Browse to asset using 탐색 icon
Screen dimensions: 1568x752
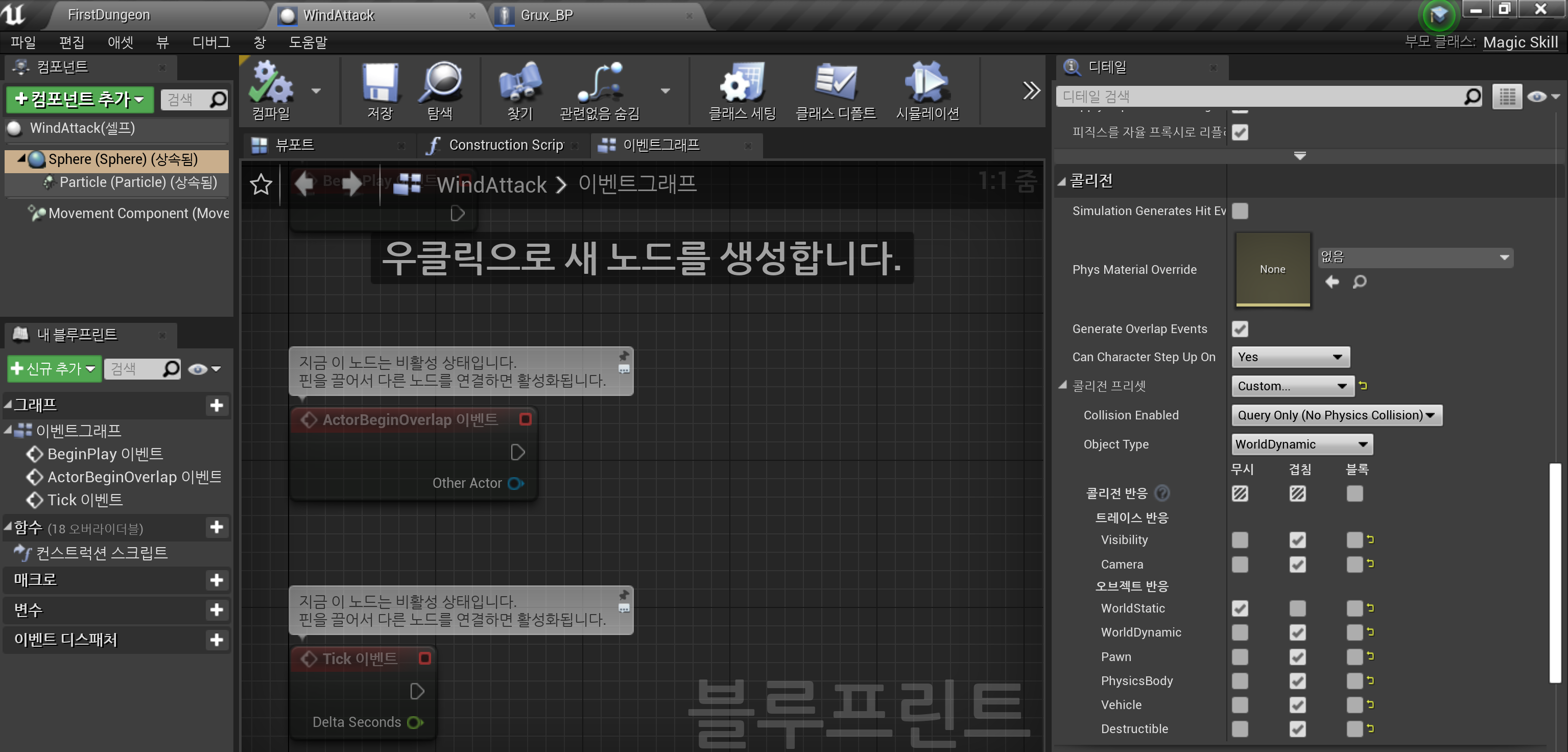[441, 90]
